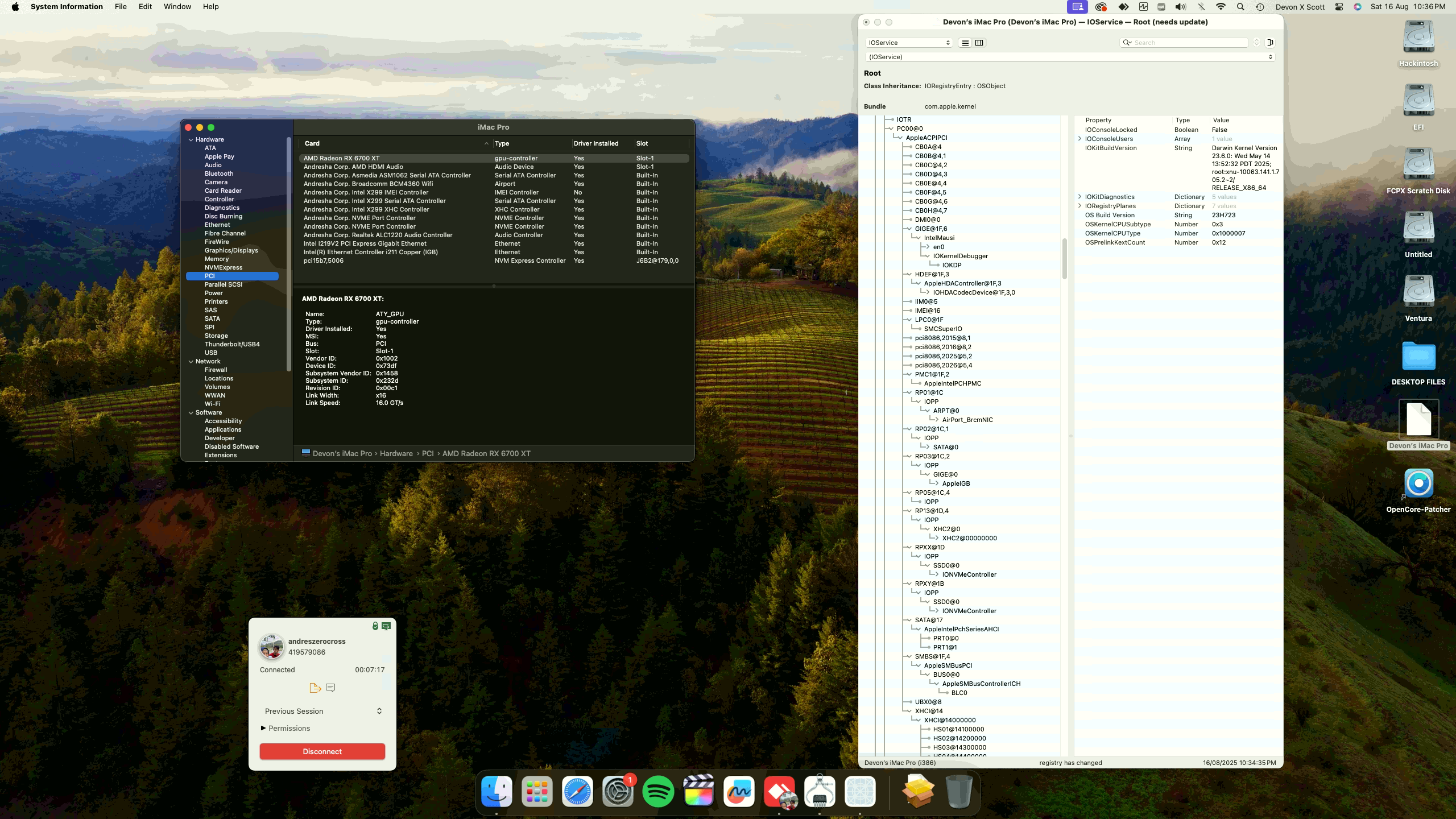The width and height of the screenshot is (1456, 819).
Task: Collapse the Network section in the sidebar
Action: 191,361
